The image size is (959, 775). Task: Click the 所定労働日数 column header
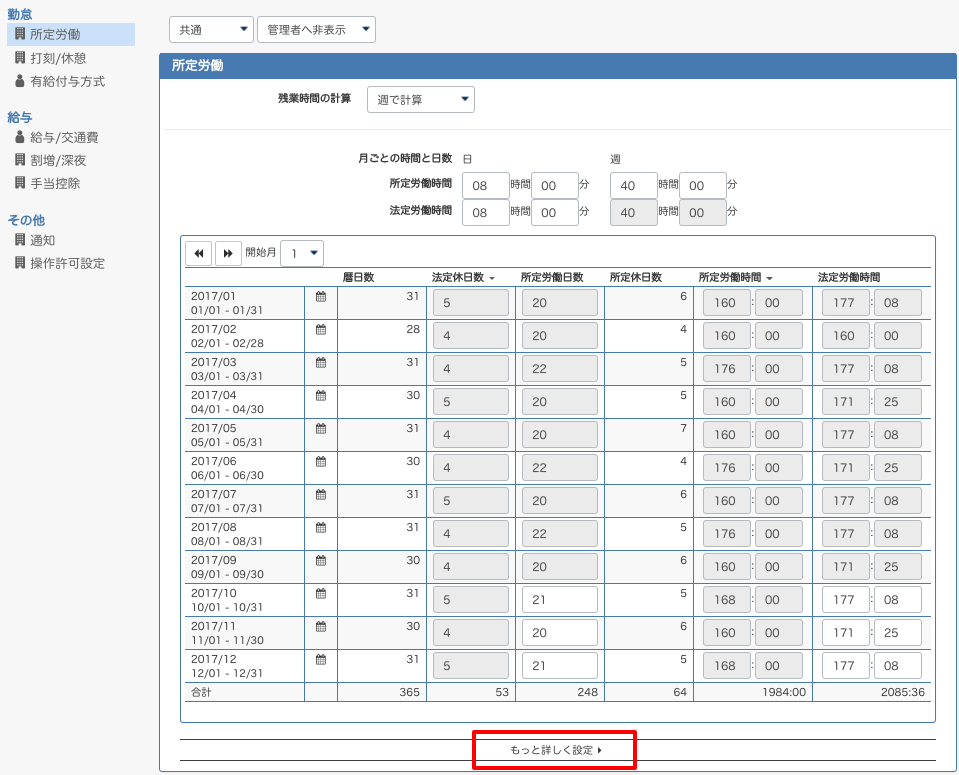click(552, 277)
